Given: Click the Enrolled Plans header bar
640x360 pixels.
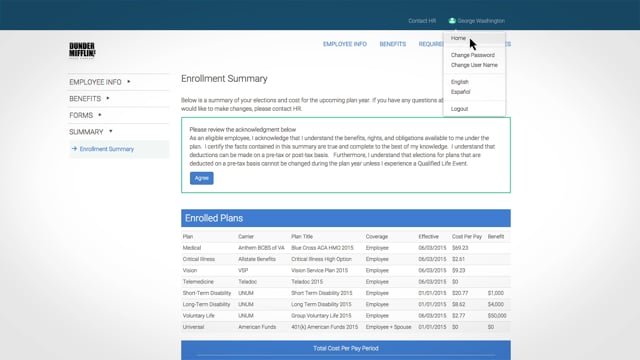Looking at the screenshot, I should pos(346,218).
